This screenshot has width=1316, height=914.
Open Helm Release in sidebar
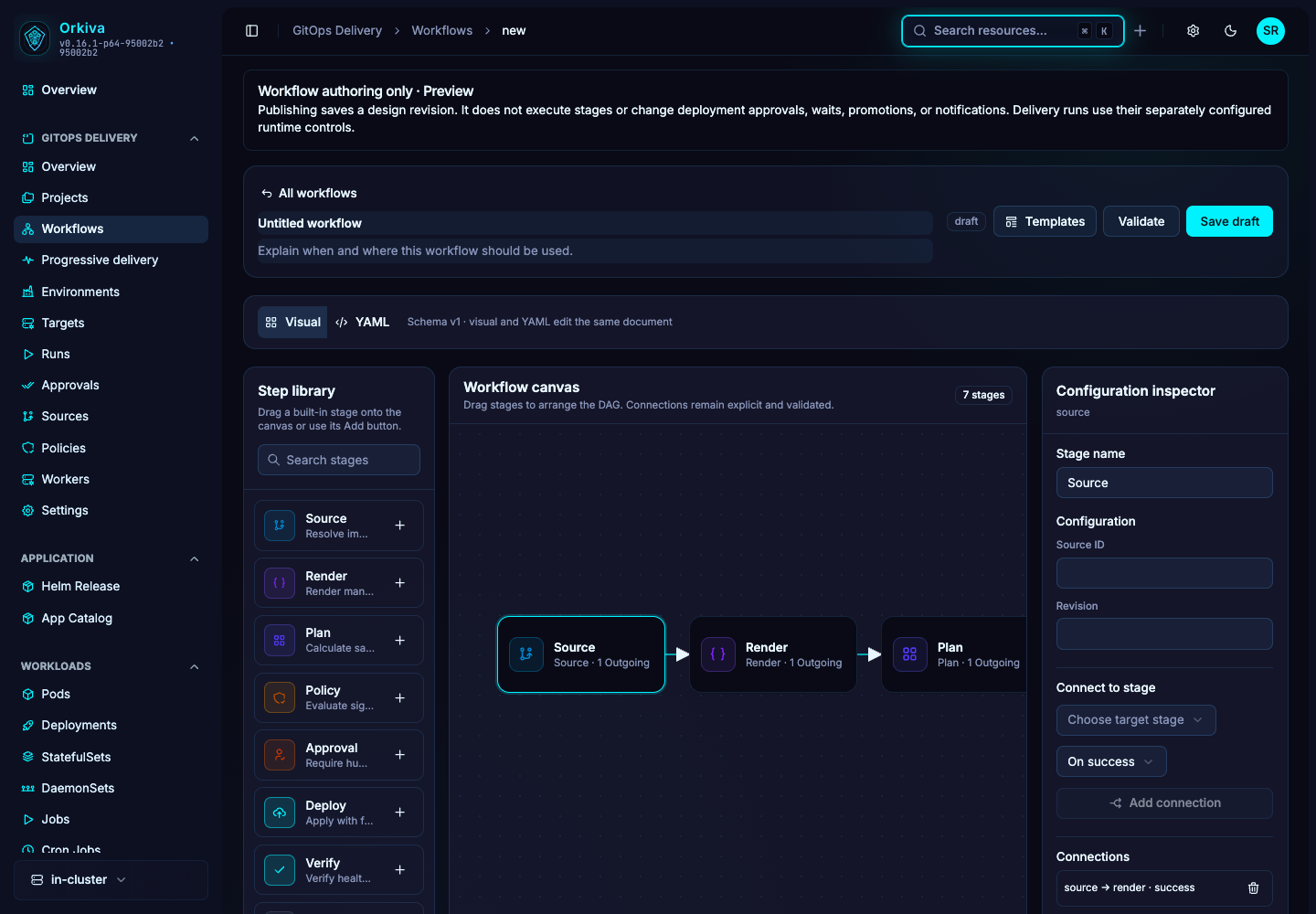point(111,587)
